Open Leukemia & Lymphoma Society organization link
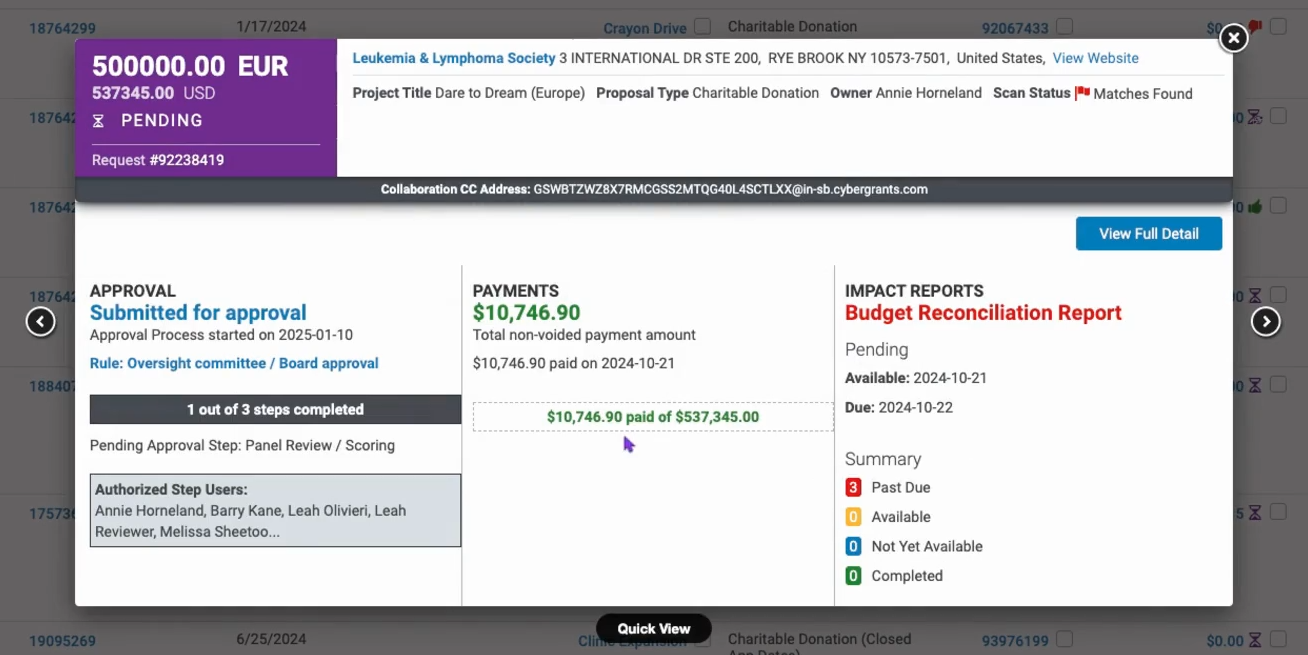Image resolution: width=1308 pixels, height=655 pixels. (454, 58)
